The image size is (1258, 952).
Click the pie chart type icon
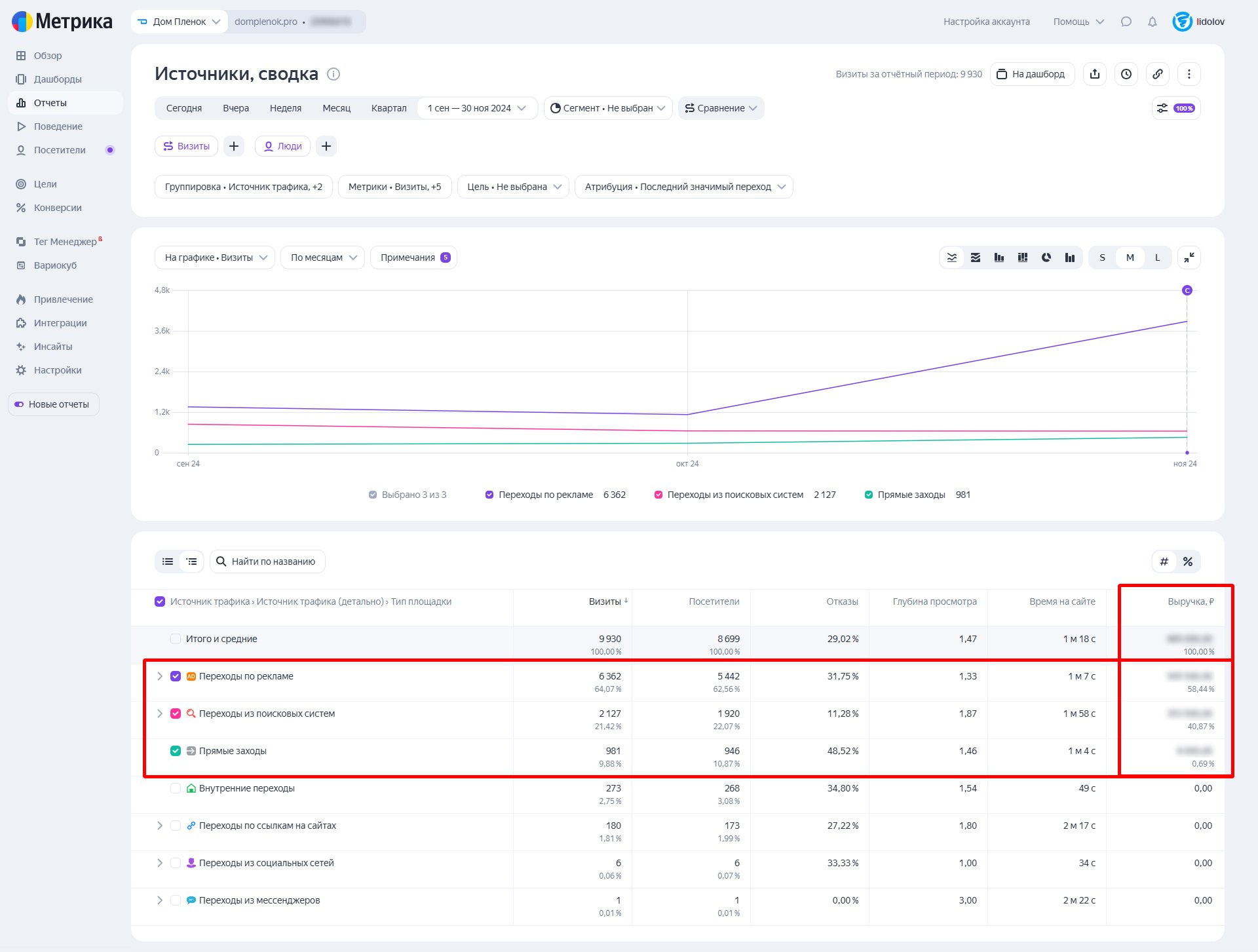1046,257
